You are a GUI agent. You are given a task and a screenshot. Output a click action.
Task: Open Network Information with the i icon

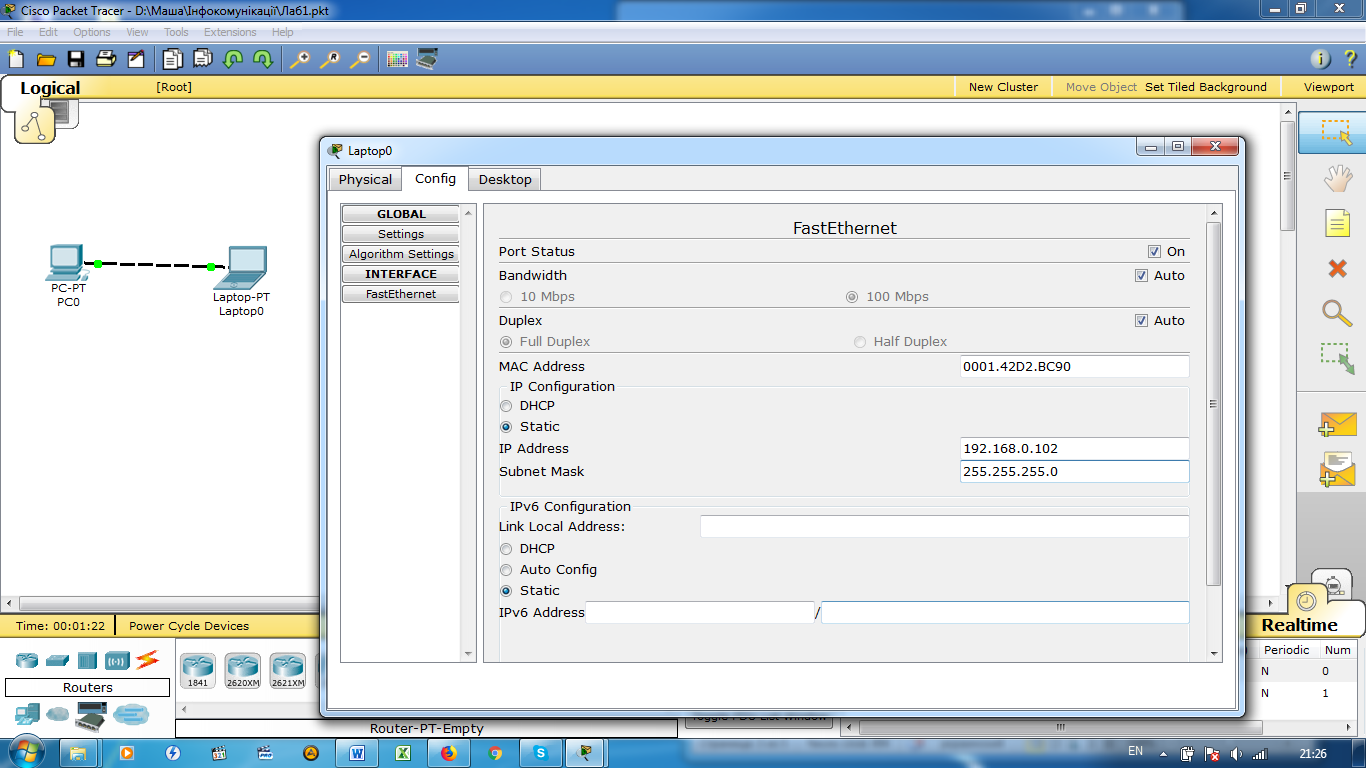(1321, 59)
